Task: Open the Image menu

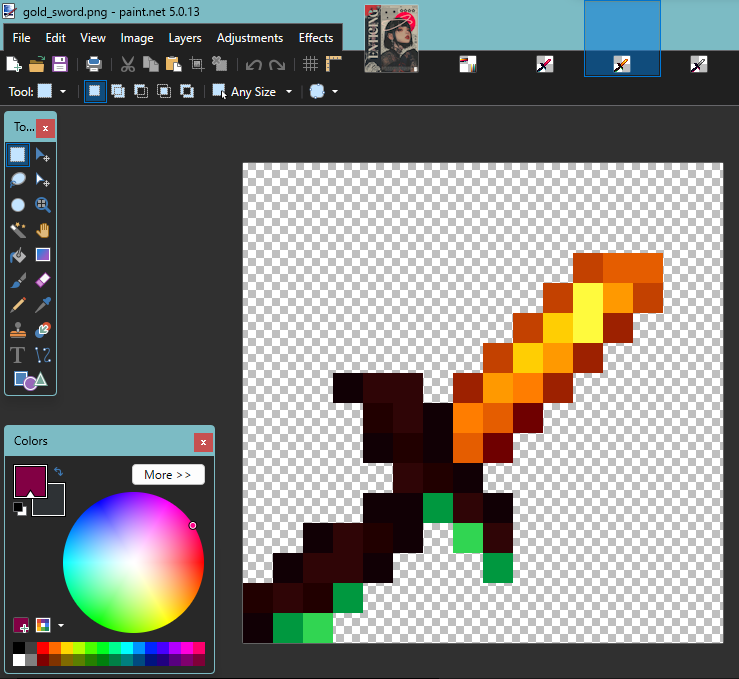Action: pos(137,38)
